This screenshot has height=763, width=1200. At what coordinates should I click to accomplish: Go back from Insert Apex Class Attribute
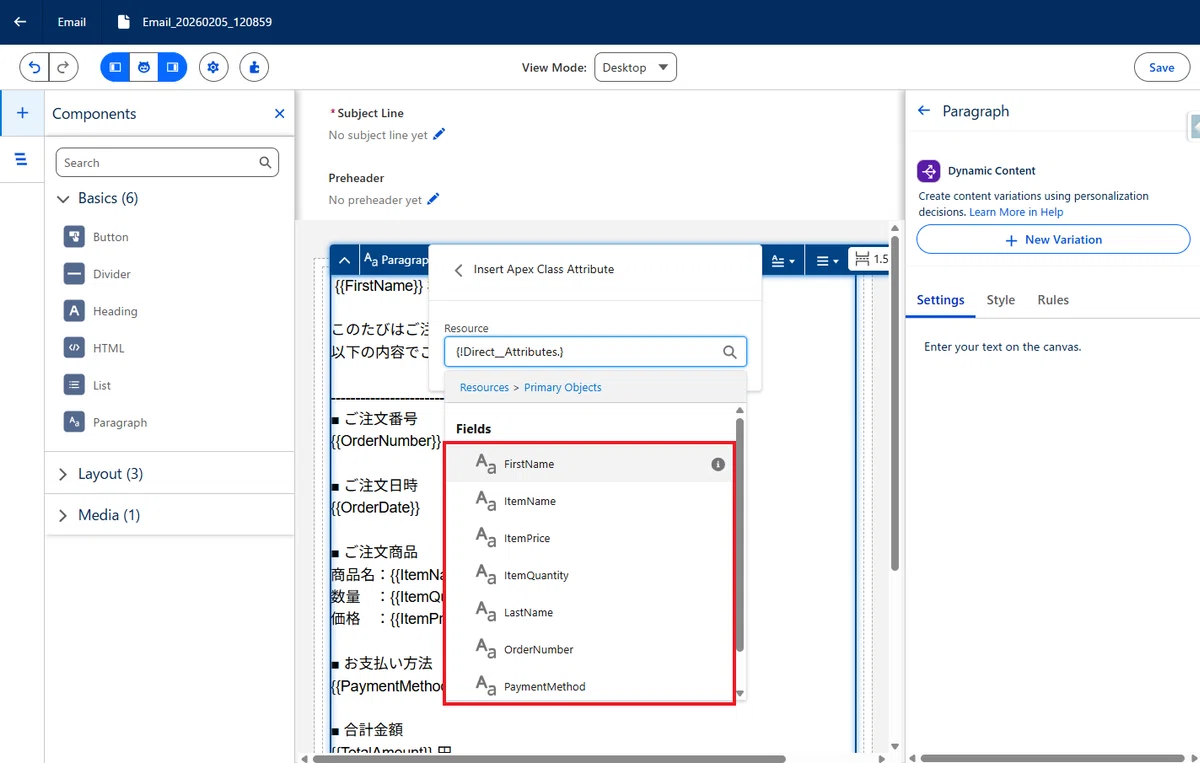(x=458, y=270)
